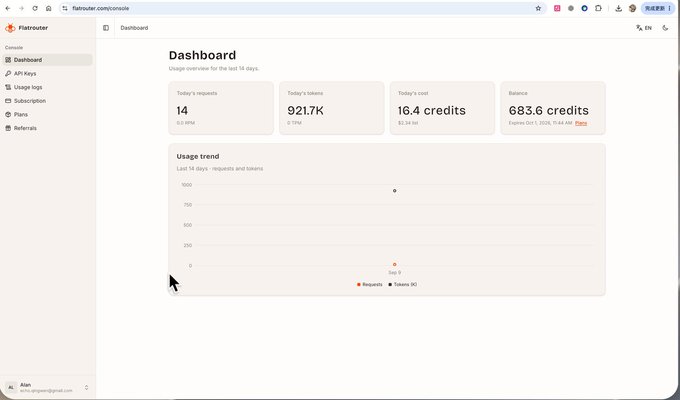Collapse the sidebar with the panel icon
The height and width of the screenshot is (400, 680).
coord(106,28)
